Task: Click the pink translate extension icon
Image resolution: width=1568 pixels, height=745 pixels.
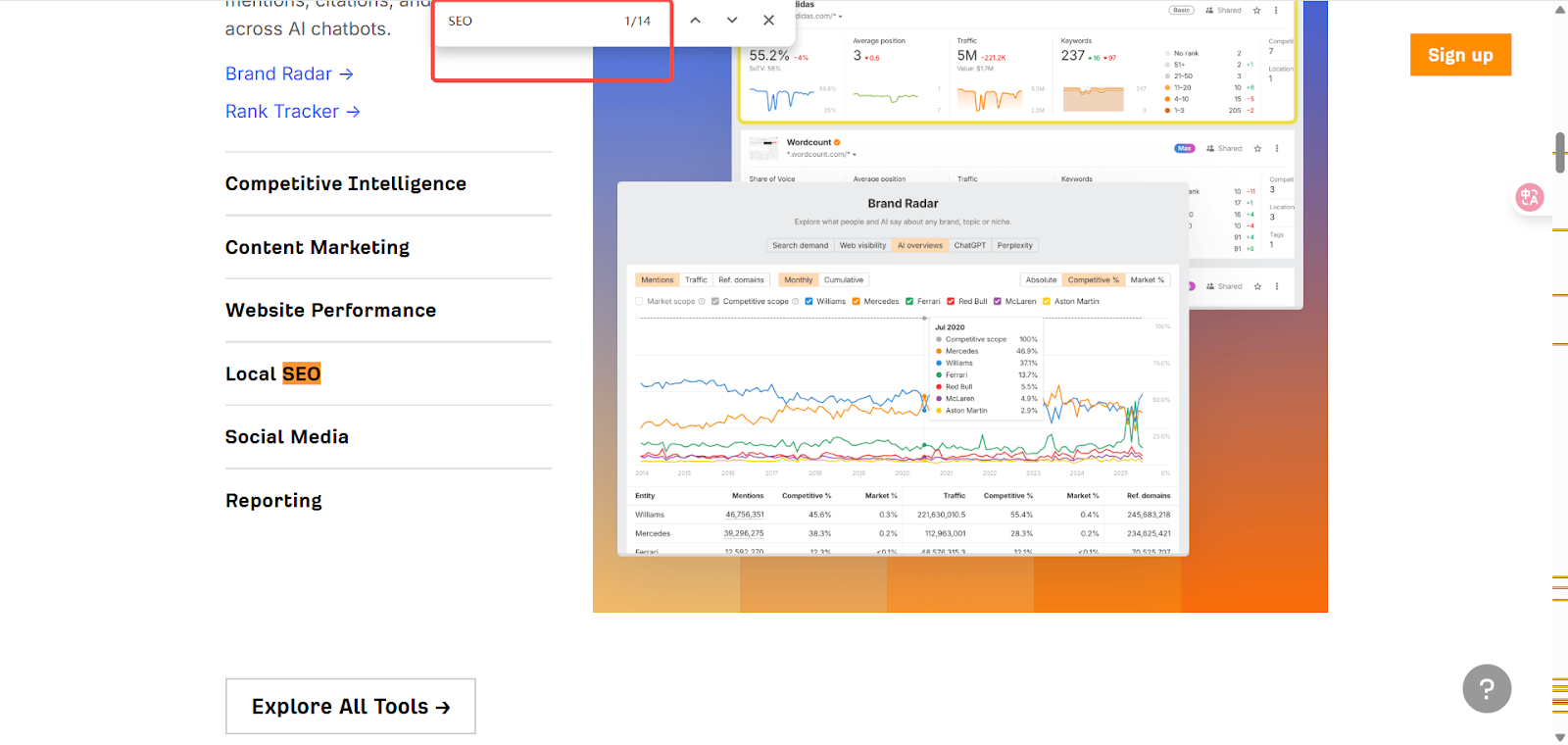Action: point(1529,197)
